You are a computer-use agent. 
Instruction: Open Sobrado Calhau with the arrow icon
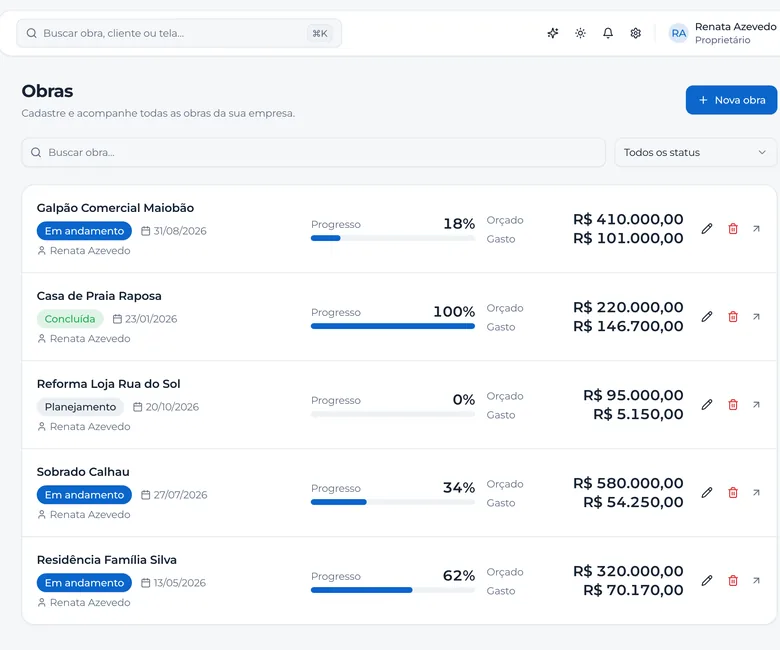pyautogui.click(x=756, y=493)
